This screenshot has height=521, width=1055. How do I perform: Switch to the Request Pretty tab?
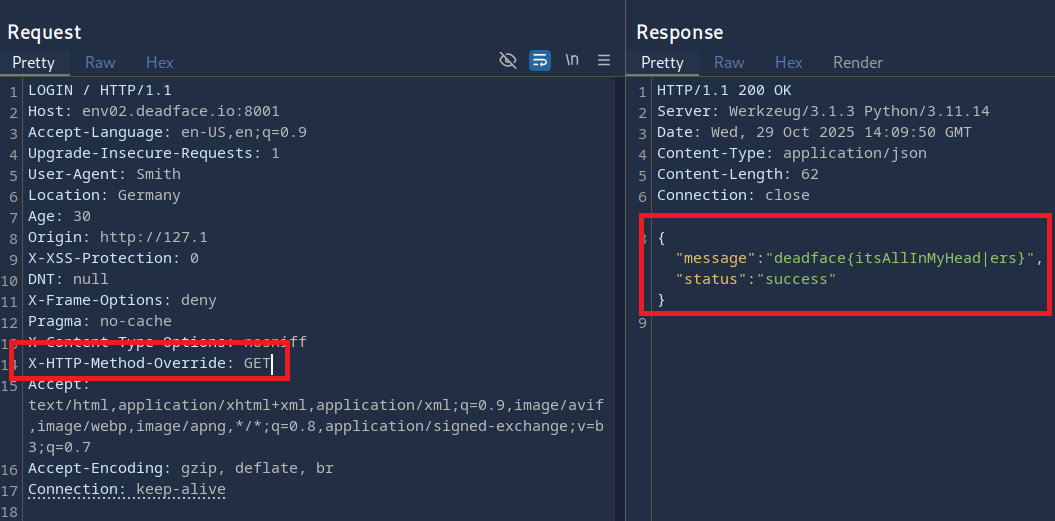pyautogui.click(x=33, y=62)
